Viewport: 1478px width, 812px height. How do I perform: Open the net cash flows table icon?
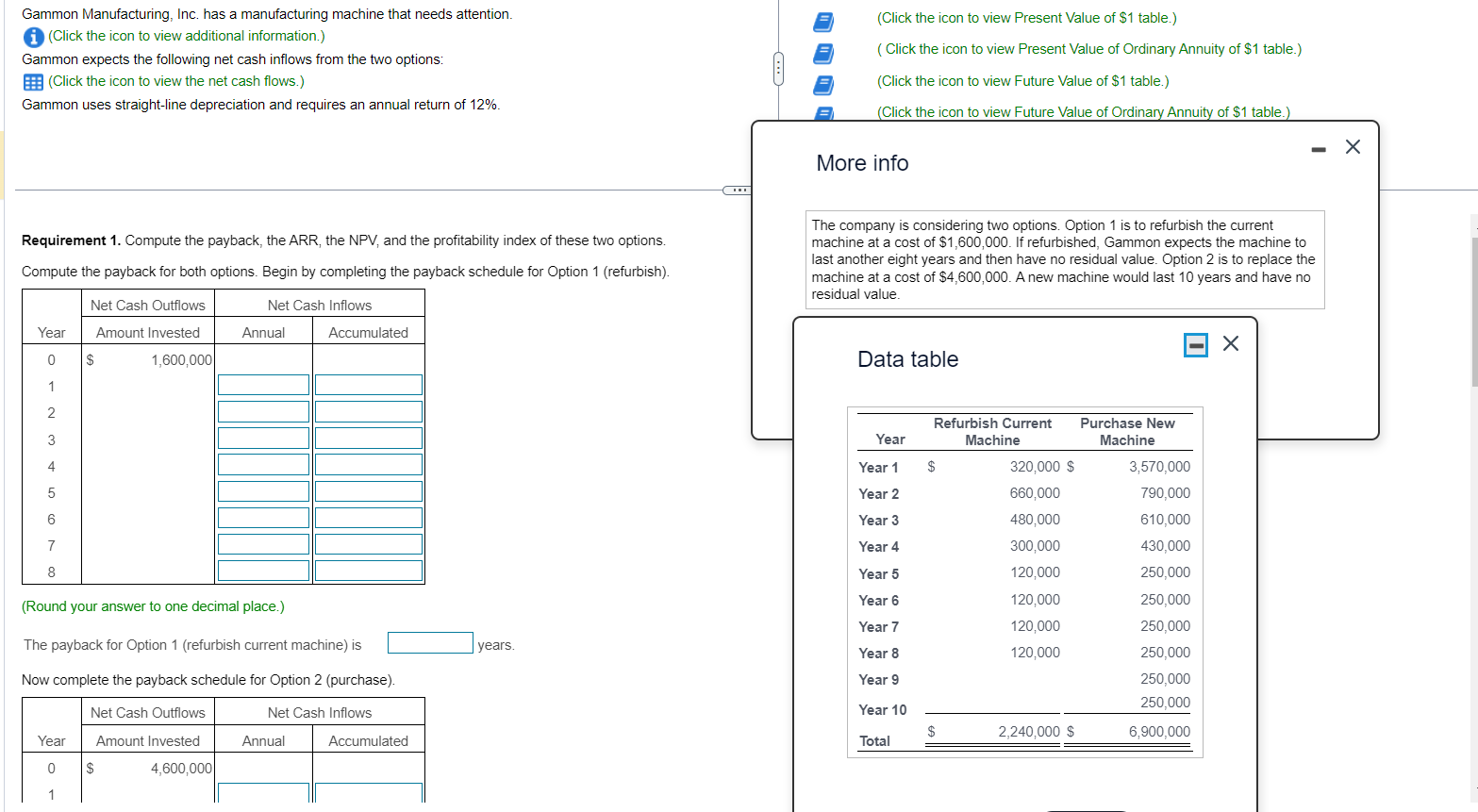pyautogui.click(x=33, y=82)
